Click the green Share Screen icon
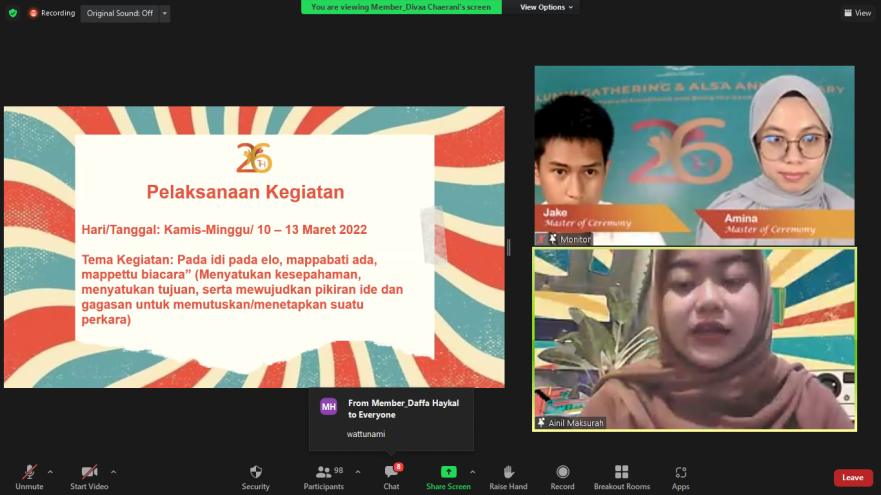Screen dimensions: 881x495 point(448,472)
